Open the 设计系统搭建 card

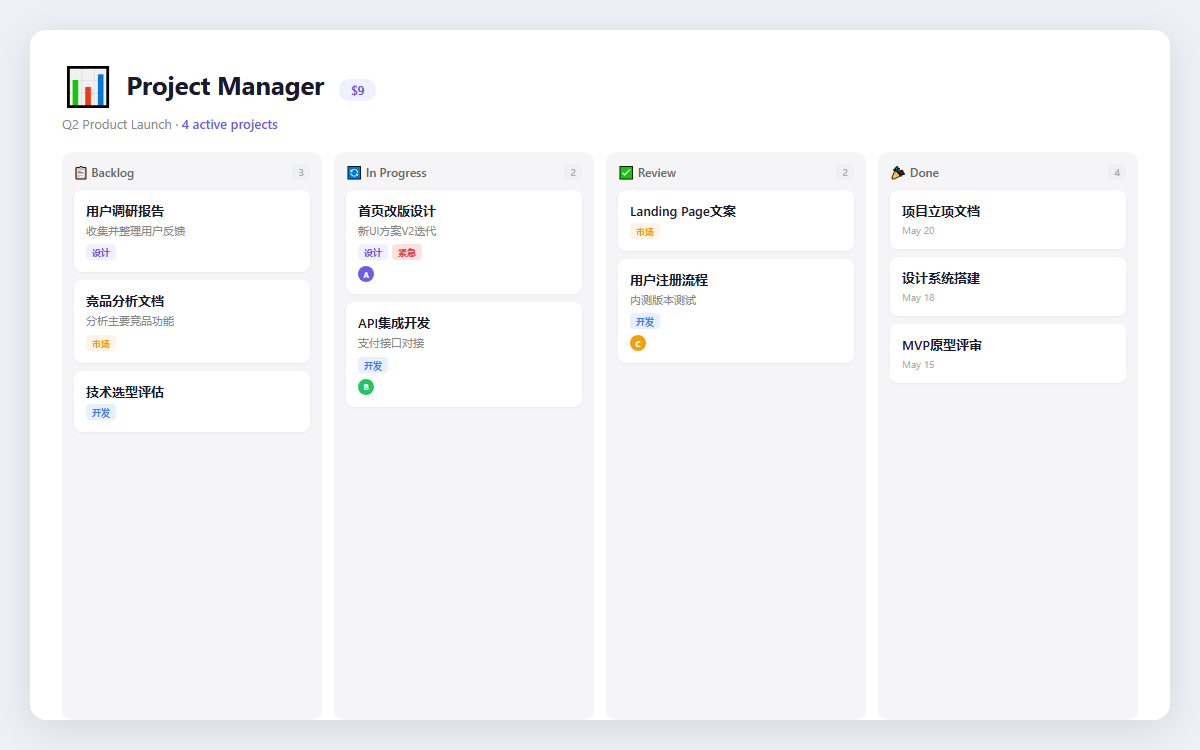pyautogui.click(x=1008, y=286)
